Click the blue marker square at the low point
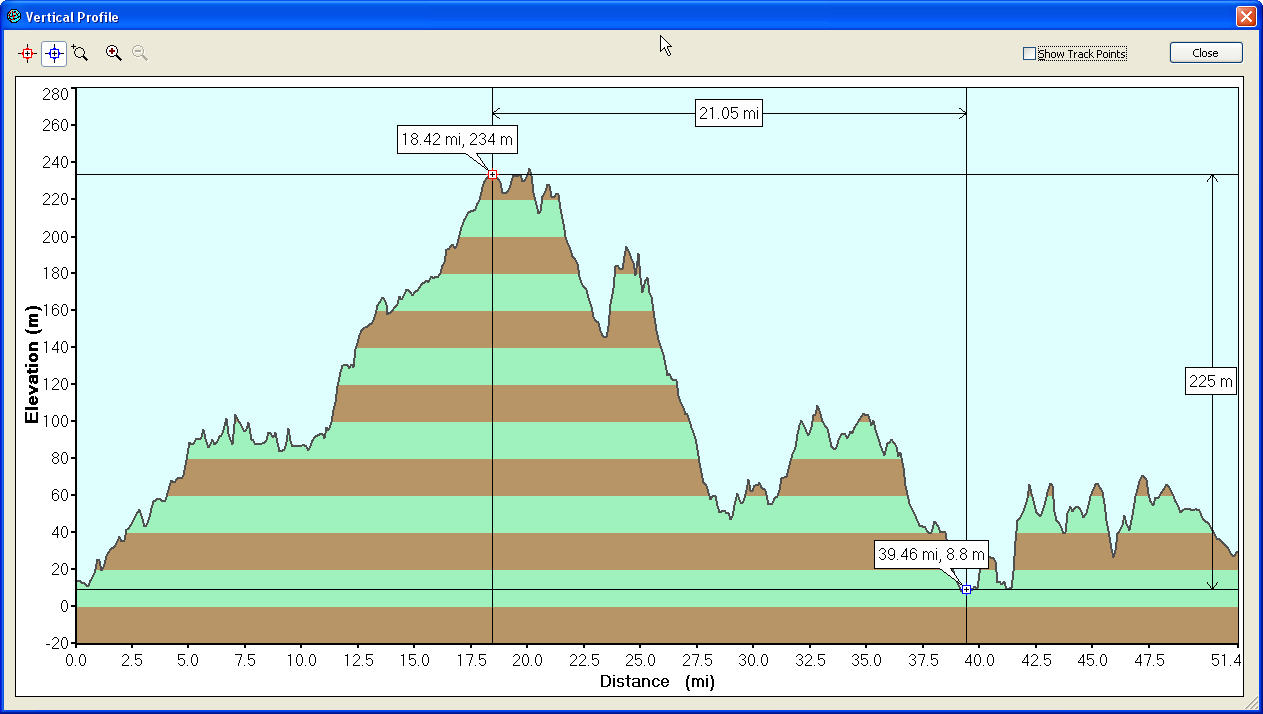 point(966,590)
